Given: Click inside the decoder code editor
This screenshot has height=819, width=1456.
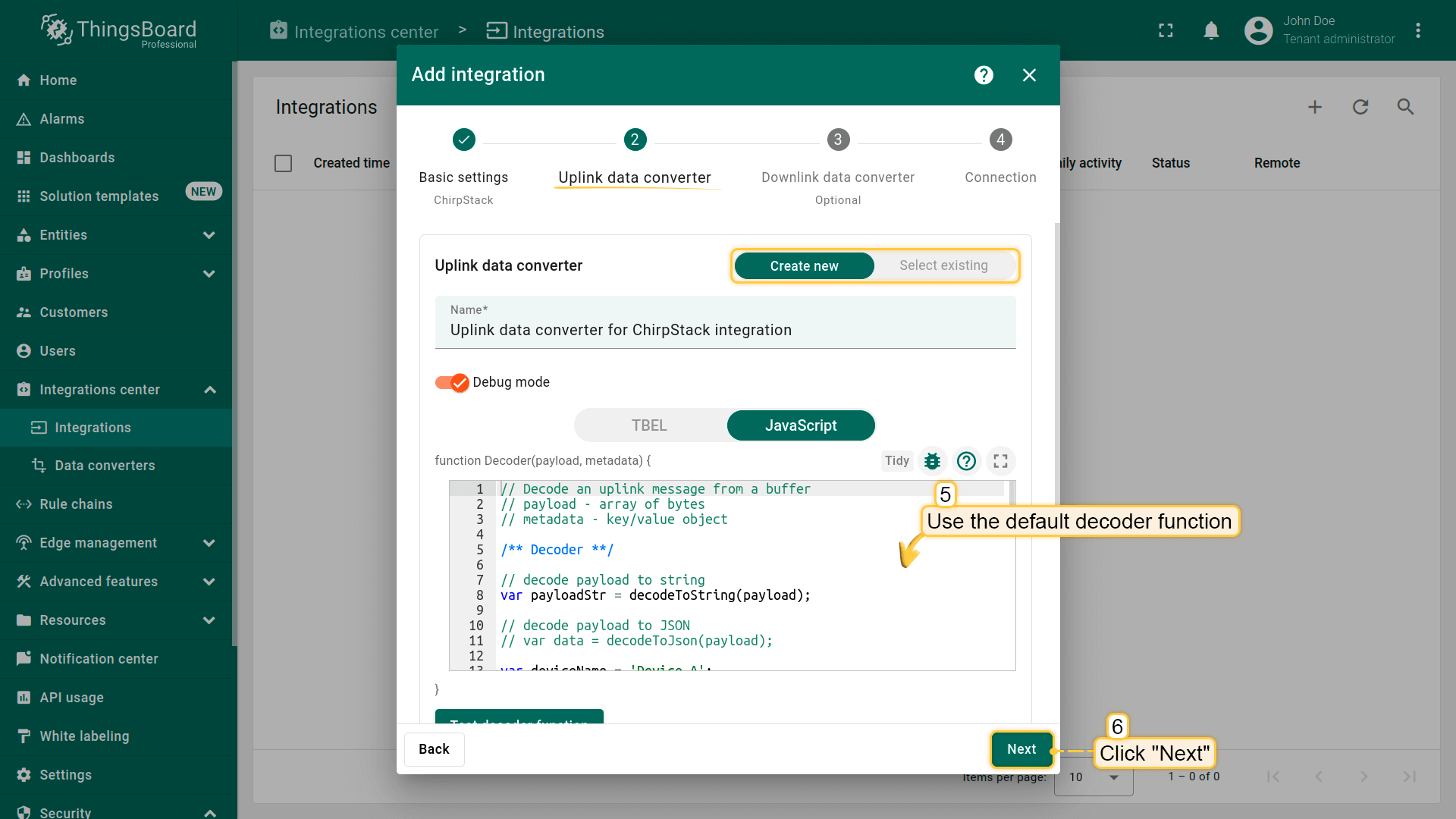Looking at the screenshot, I should [x=732, y=576].
